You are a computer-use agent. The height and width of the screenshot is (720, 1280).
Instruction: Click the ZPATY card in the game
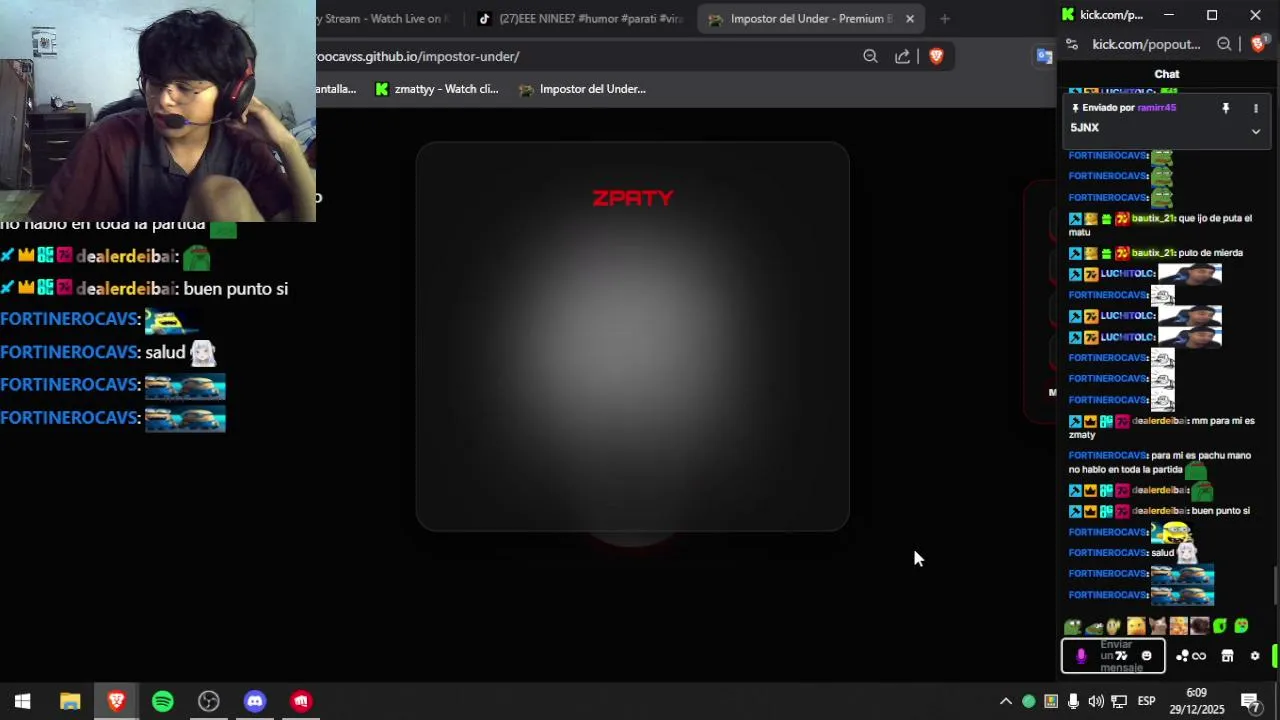633,336
